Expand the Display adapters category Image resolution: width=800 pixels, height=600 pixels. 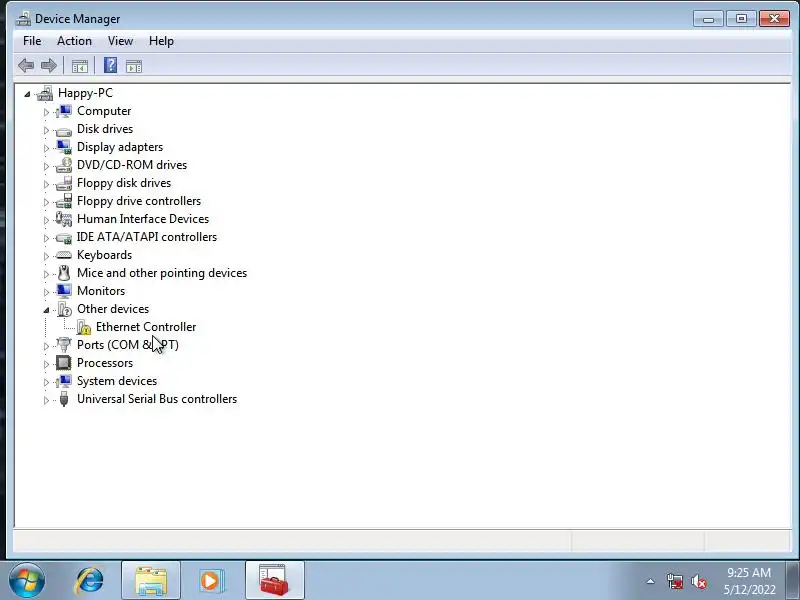point(46,148)
